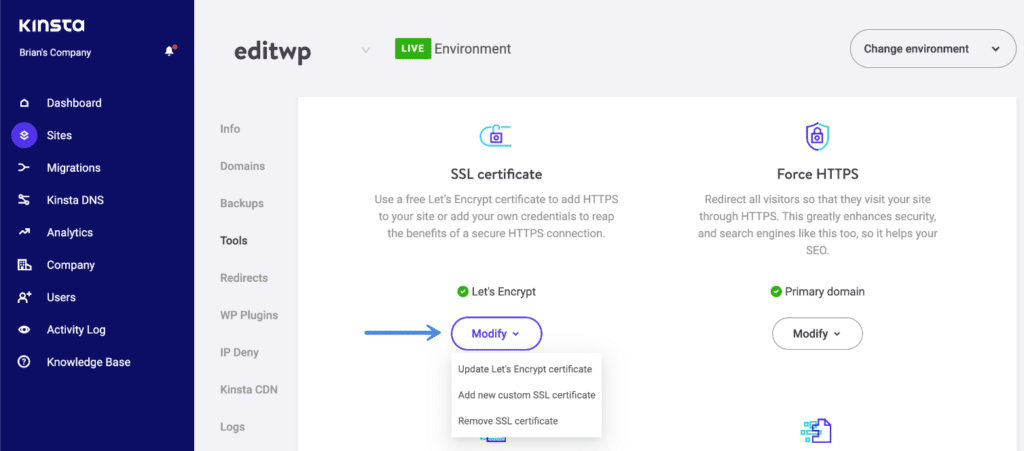Click the LIVE environment badge

click(413, 48)
